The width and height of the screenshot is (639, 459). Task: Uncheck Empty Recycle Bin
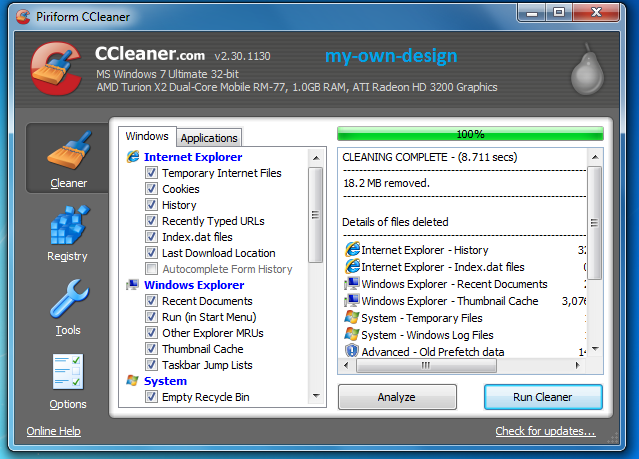point(151,397)
